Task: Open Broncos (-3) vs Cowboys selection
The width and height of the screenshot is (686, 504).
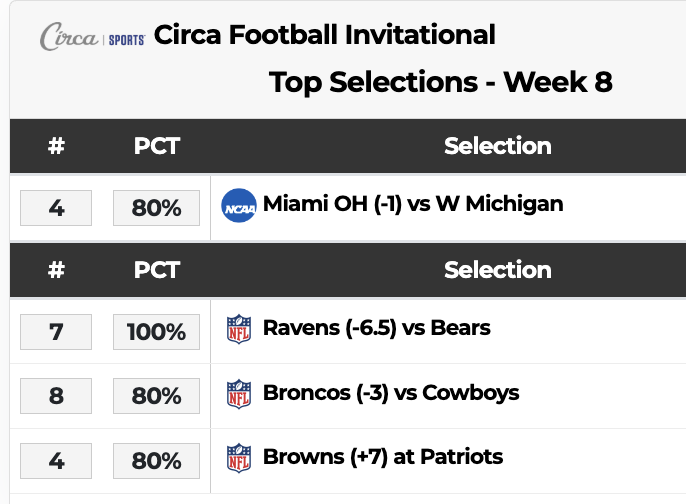Action: point(391,392)
